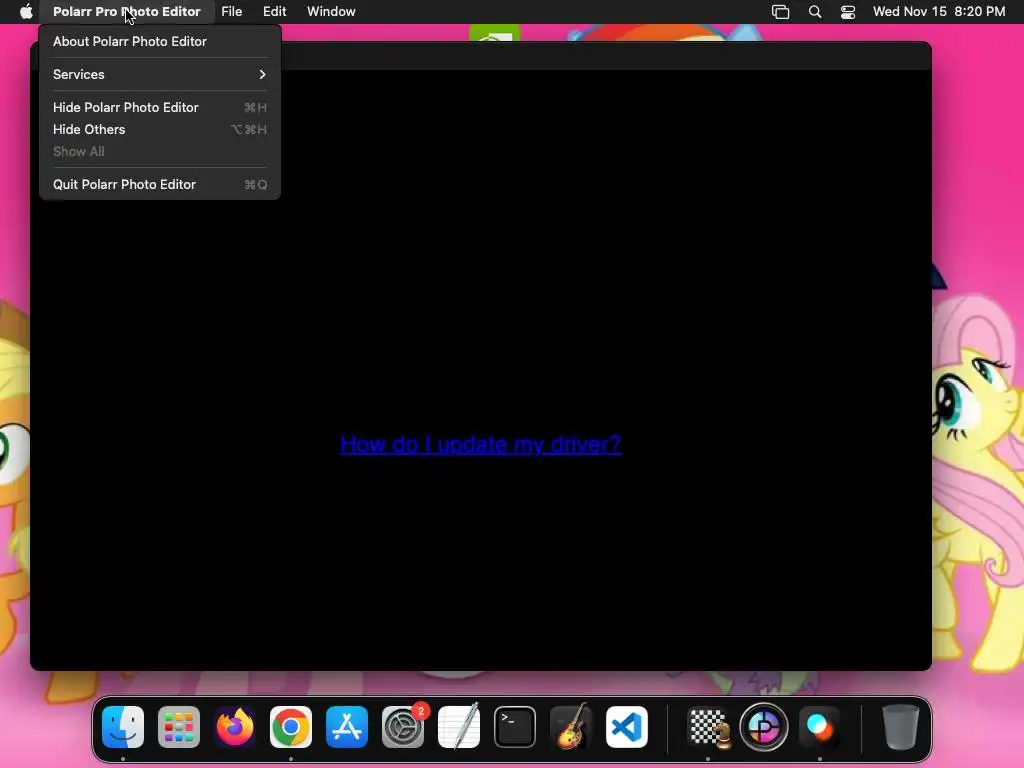Open Finder from the dock

tap(123, 727)
